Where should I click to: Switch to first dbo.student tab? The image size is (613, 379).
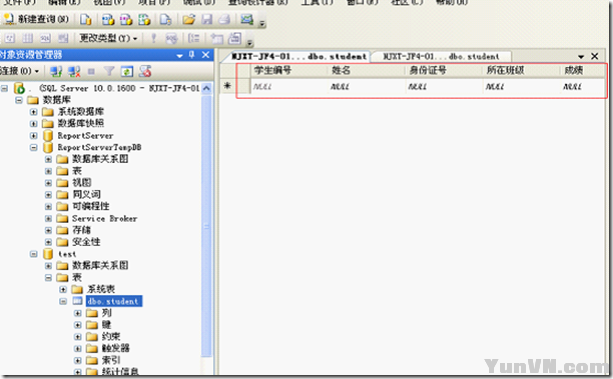click(x=299, y=57)
